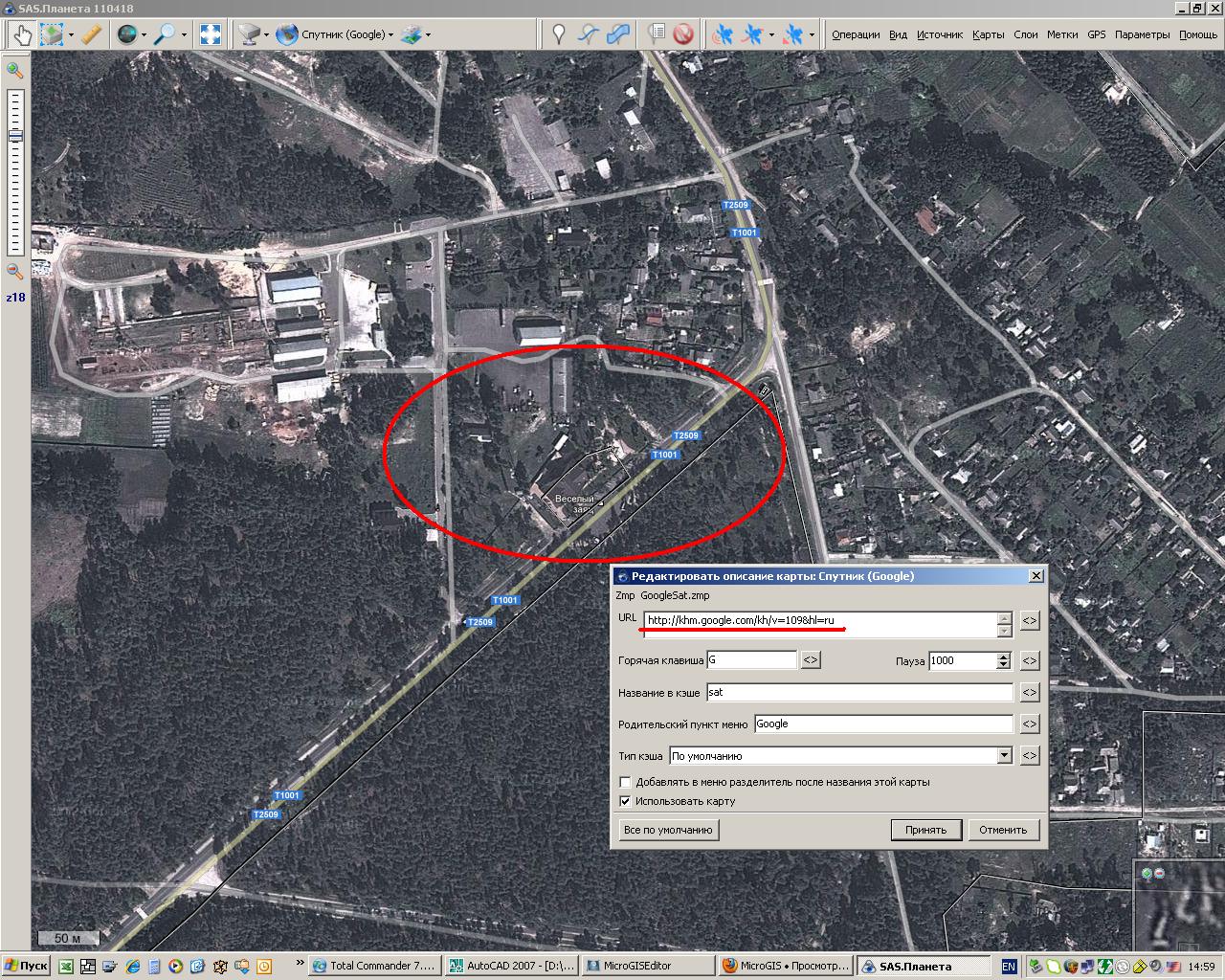Expand the Спутник (Google) map source dropdown

tap(390, 35)
